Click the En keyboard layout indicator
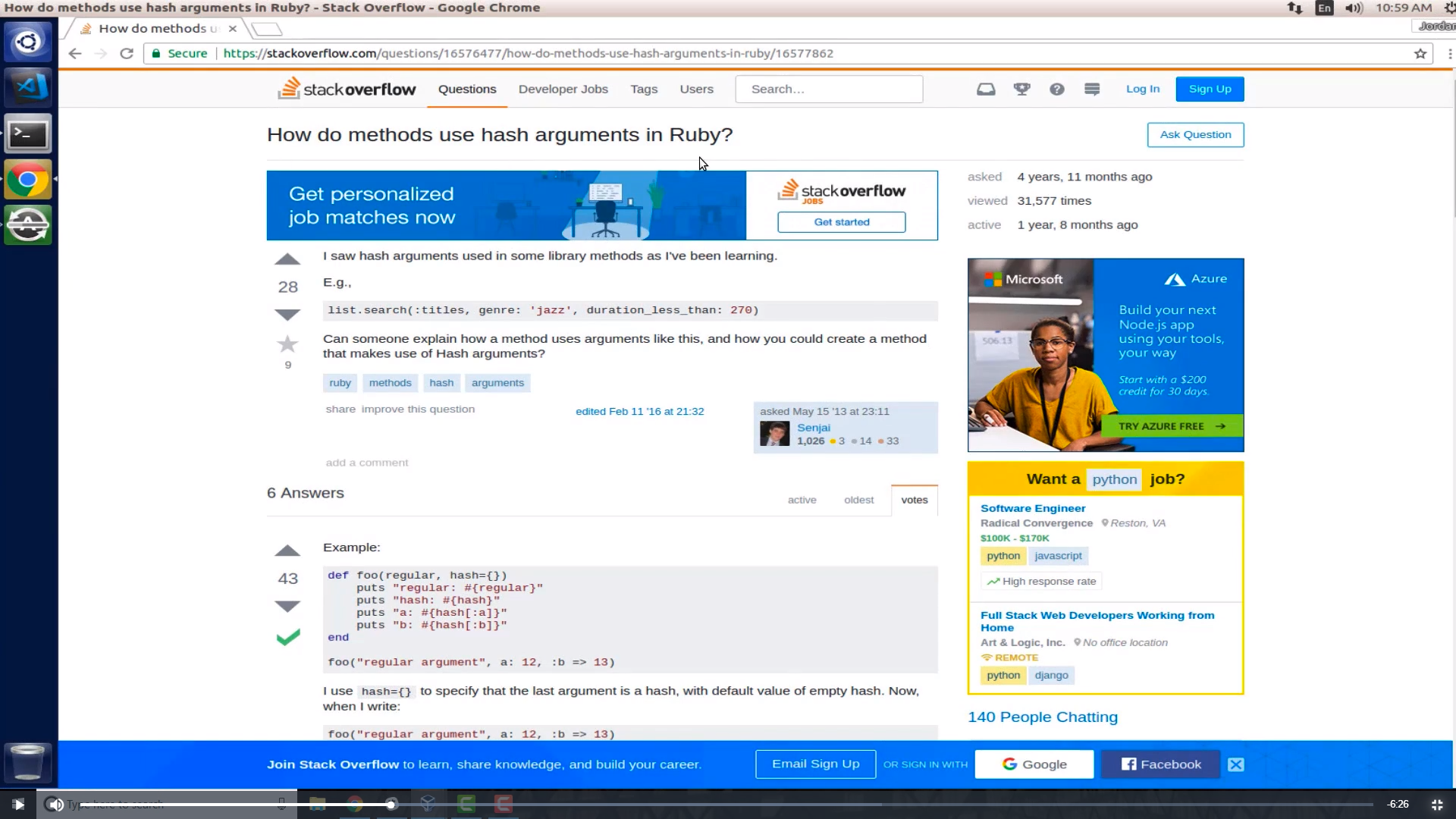This screenshot has width=1456, height=819. (x=1324, y=8)
